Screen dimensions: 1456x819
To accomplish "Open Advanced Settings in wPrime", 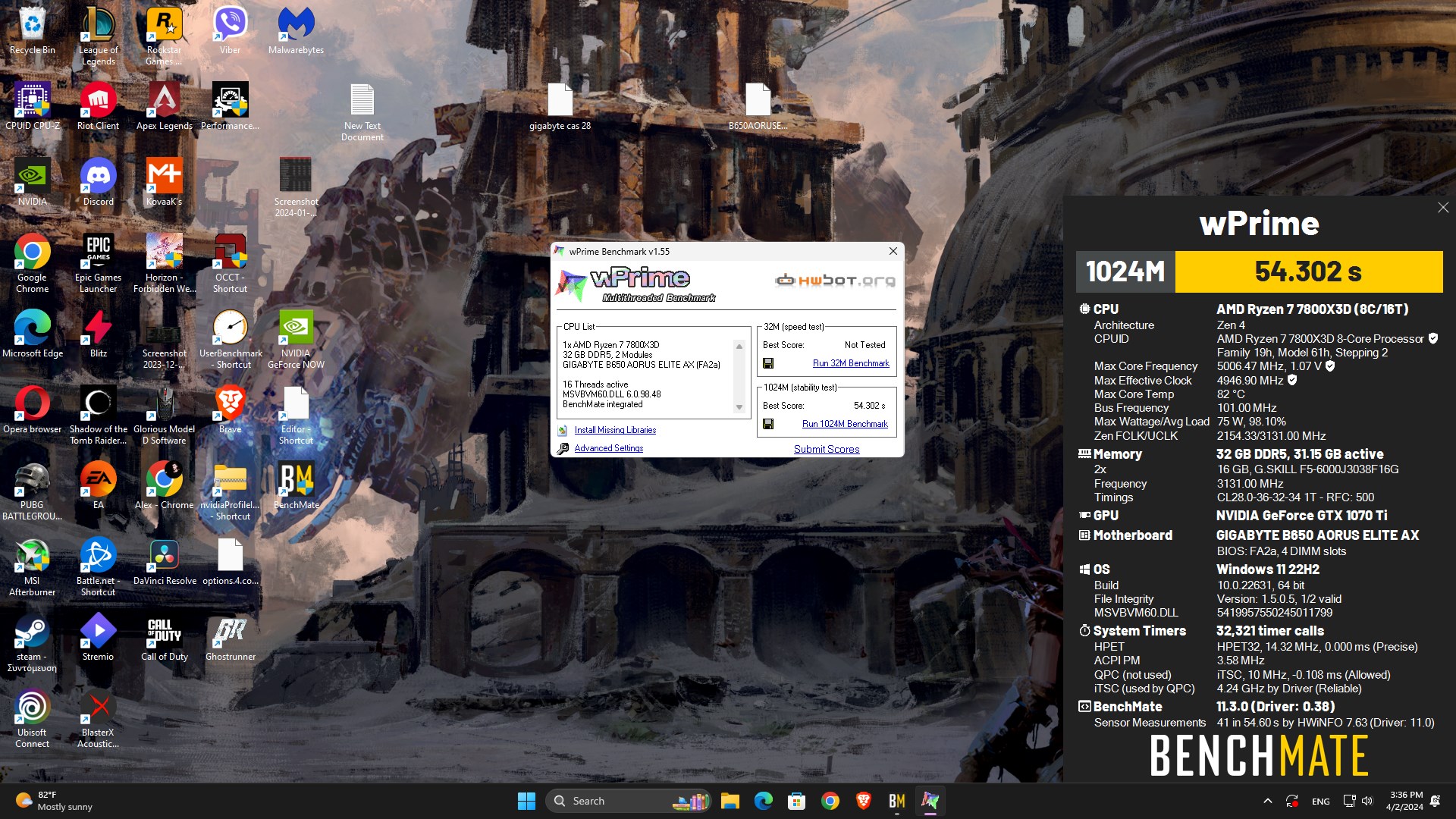I will click(x=608, y=448).
